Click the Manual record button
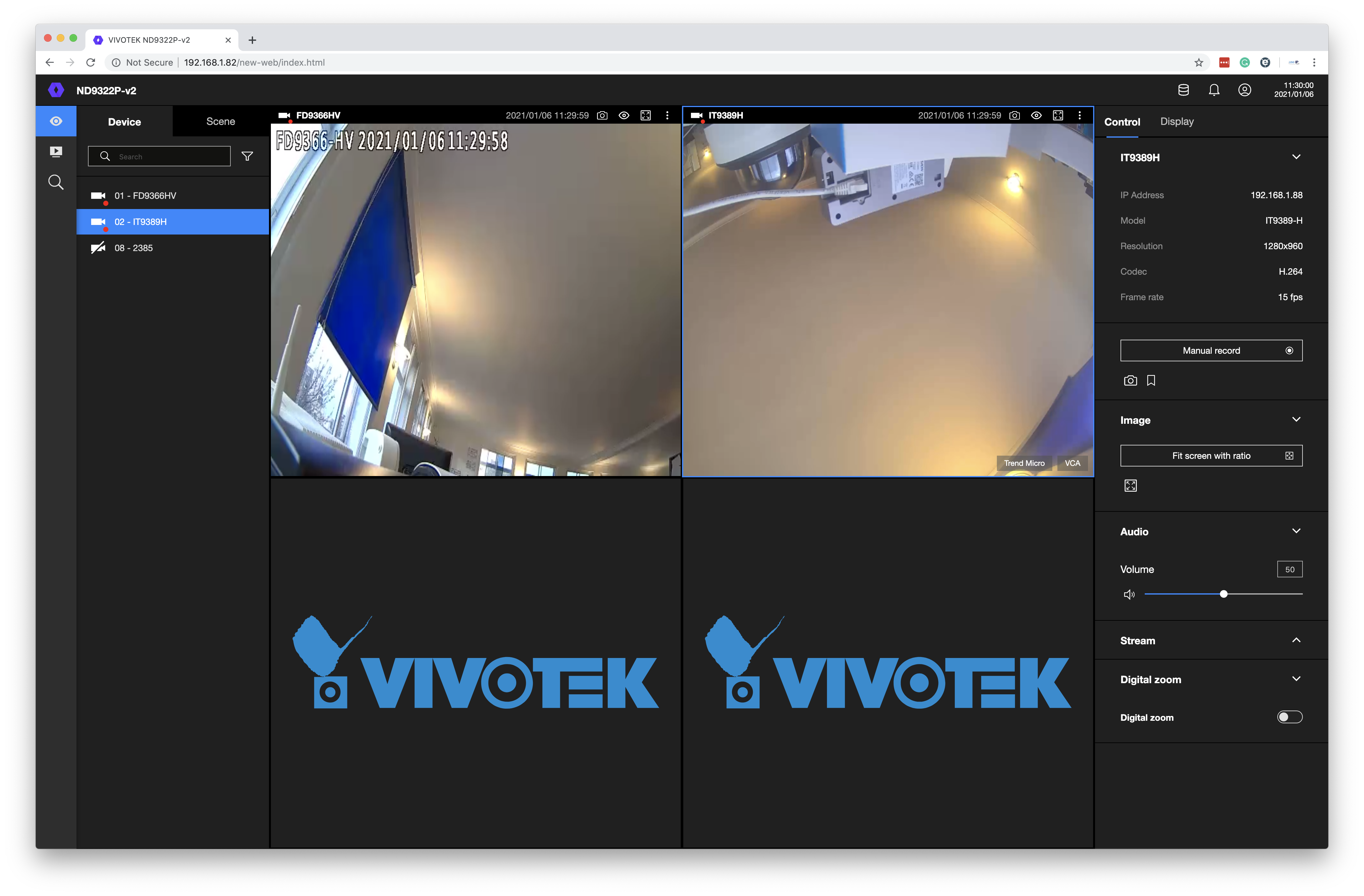This screenshot has width=1364, height=896. [x=1211, y=350]
